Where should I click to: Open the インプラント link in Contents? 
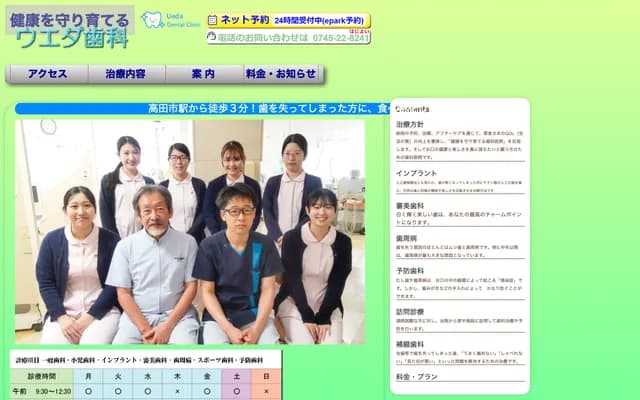(x=416, y=174)
